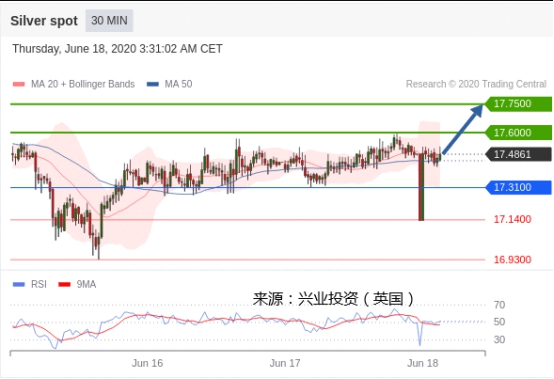Click the blue MA 50 legend swatch
Viewport: 554px width, 379px height.
pyautogui.click(x=153, y=84)
